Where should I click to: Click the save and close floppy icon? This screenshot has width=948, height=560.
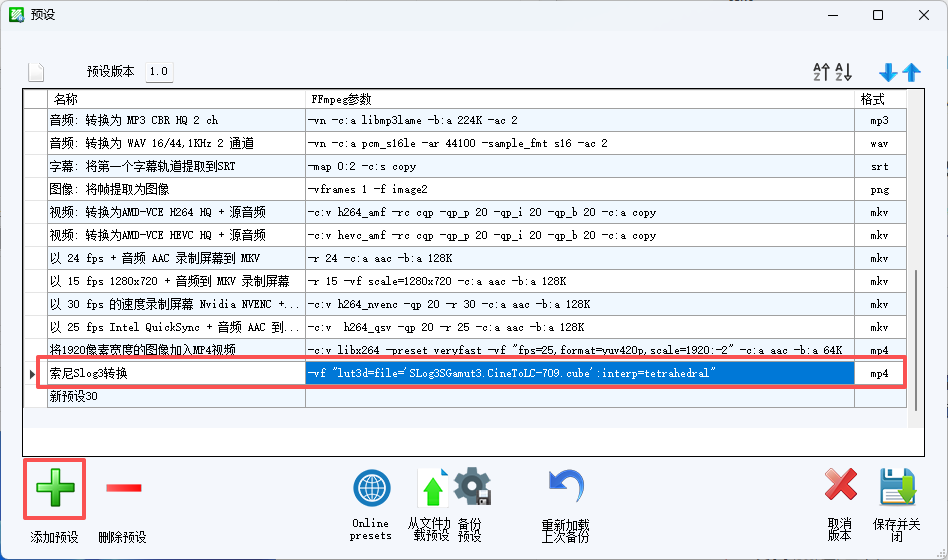pyautogui.click(x=898, y=486)
